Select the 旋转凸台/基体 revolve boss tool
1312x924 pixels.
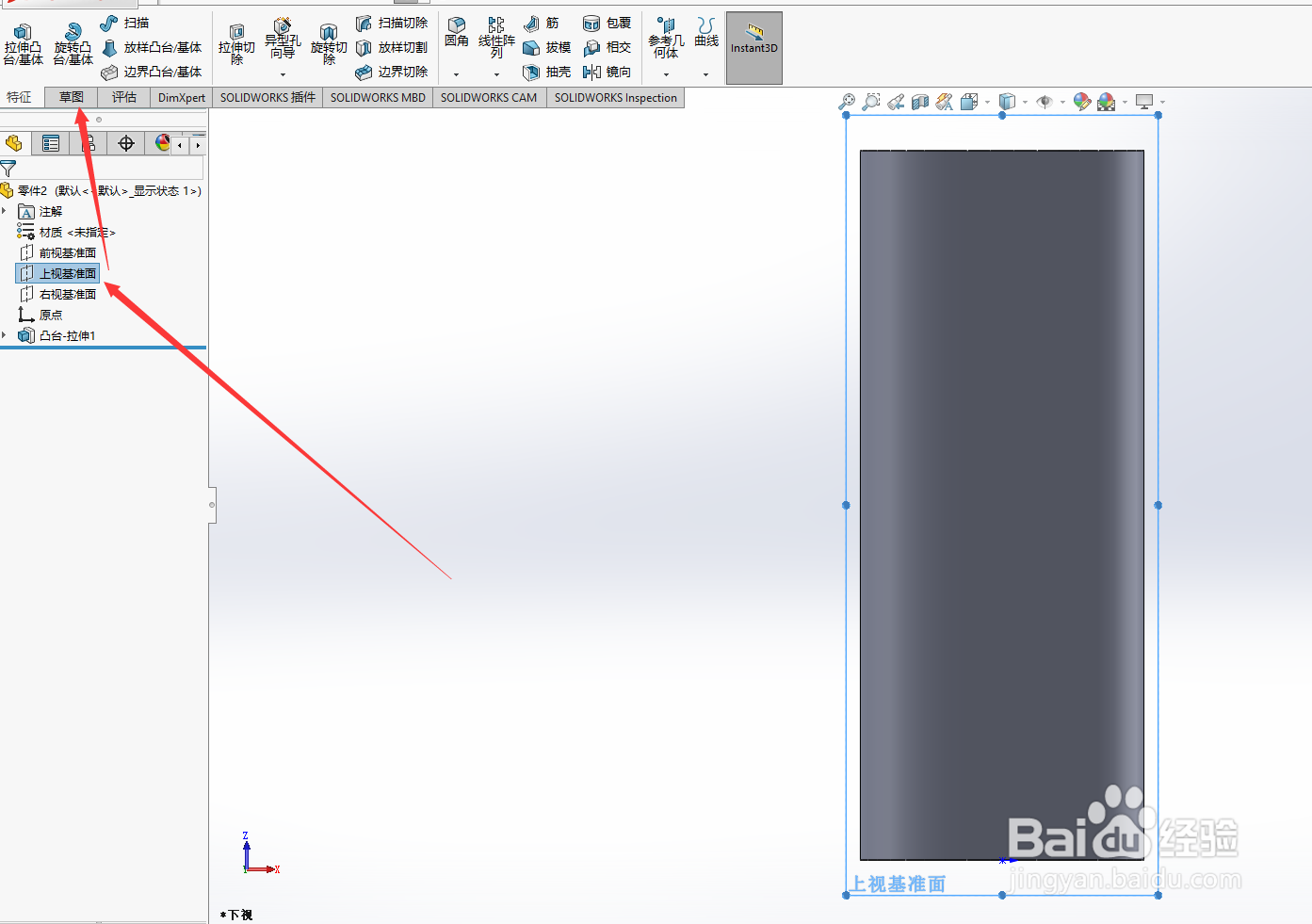click(73, 45)
